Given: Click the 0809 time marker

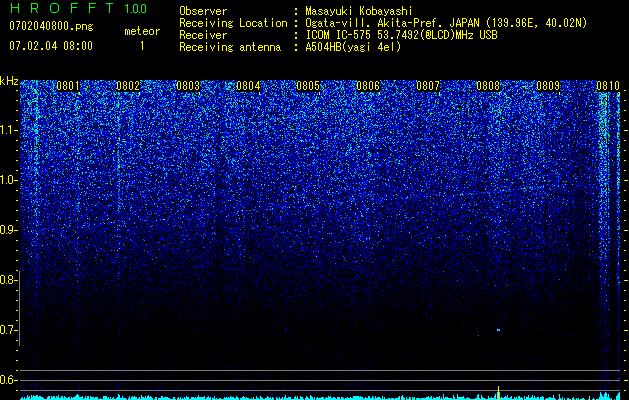Looking at the screenshot, I should click(x=548, y=86).
